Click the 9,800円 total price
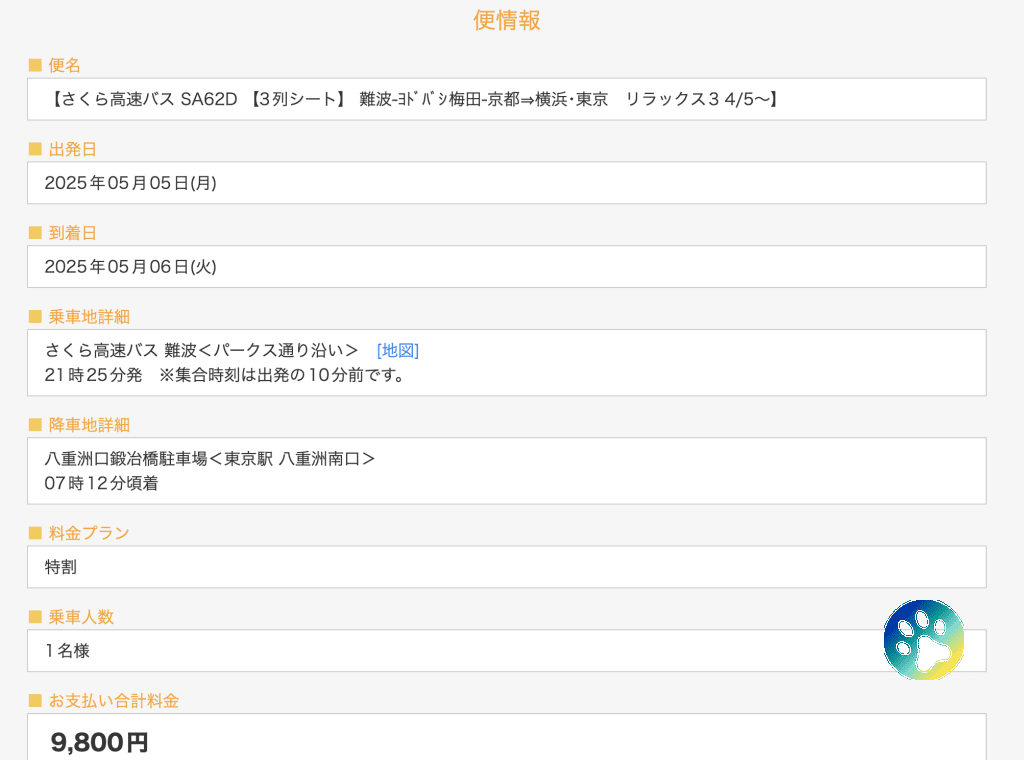The height and width of the screenshot is (760, 1024). click(99, 742)
